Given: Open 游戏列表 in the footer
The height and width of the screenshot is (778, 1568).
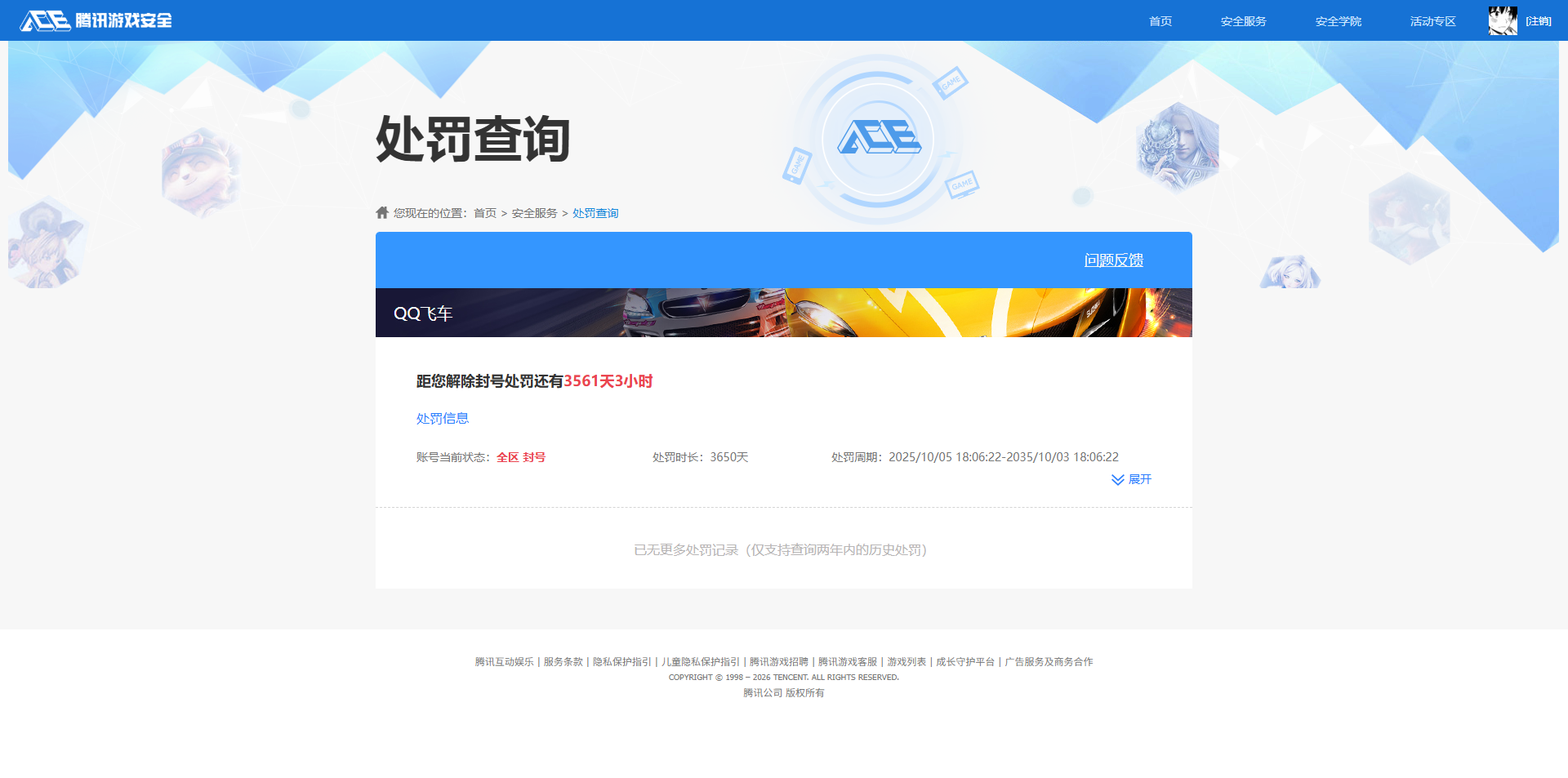Looking at the screenshot, I should [906, 662].
